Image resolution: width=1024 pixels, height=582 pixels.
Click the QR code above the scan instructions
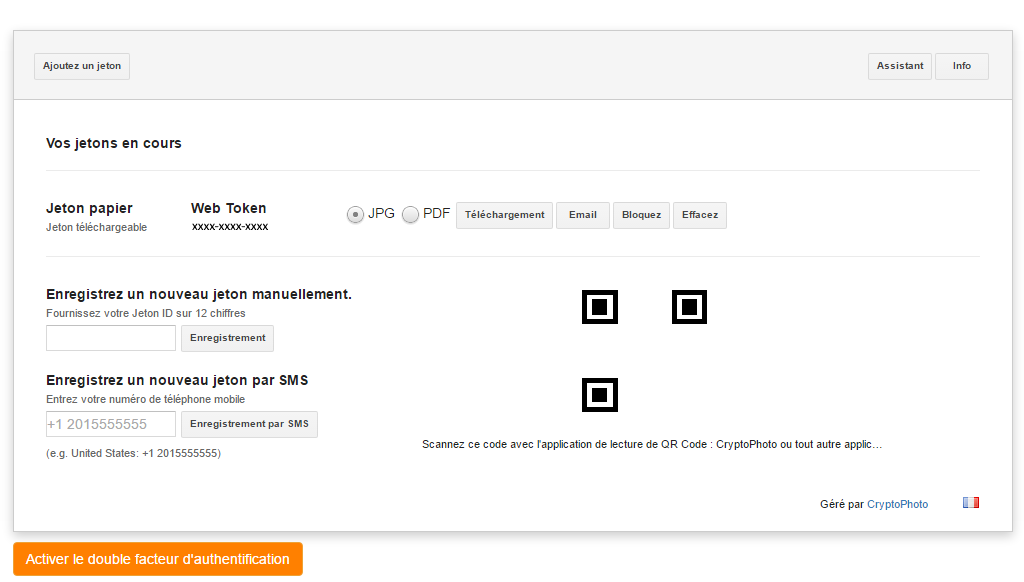599,395
